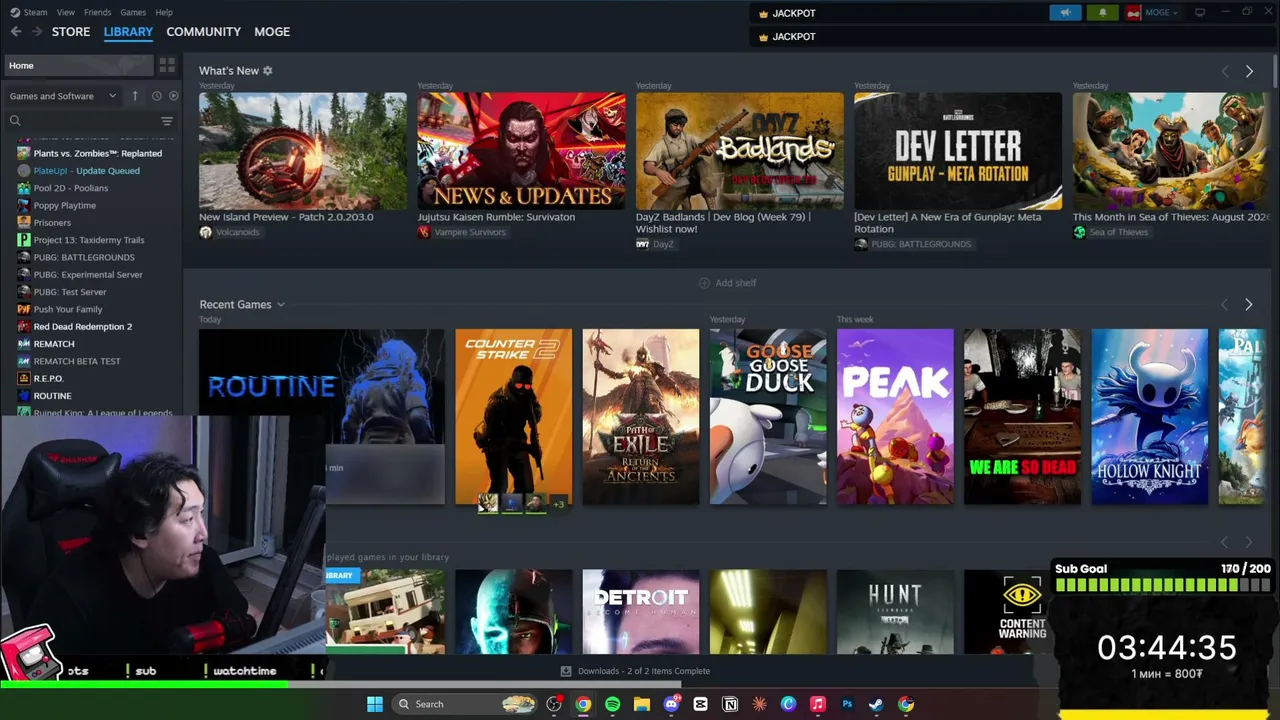Open Spotify from the taskbar
This screenshot has height=720, width=1280.
(612, 704)
